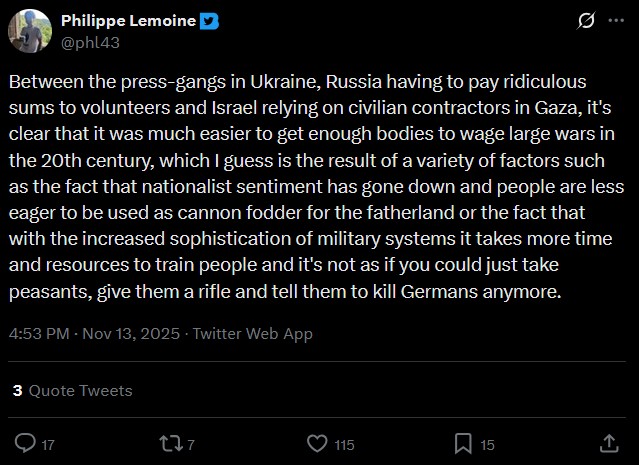Open Philippe Lemoine's profile picture

coord(30,31)
